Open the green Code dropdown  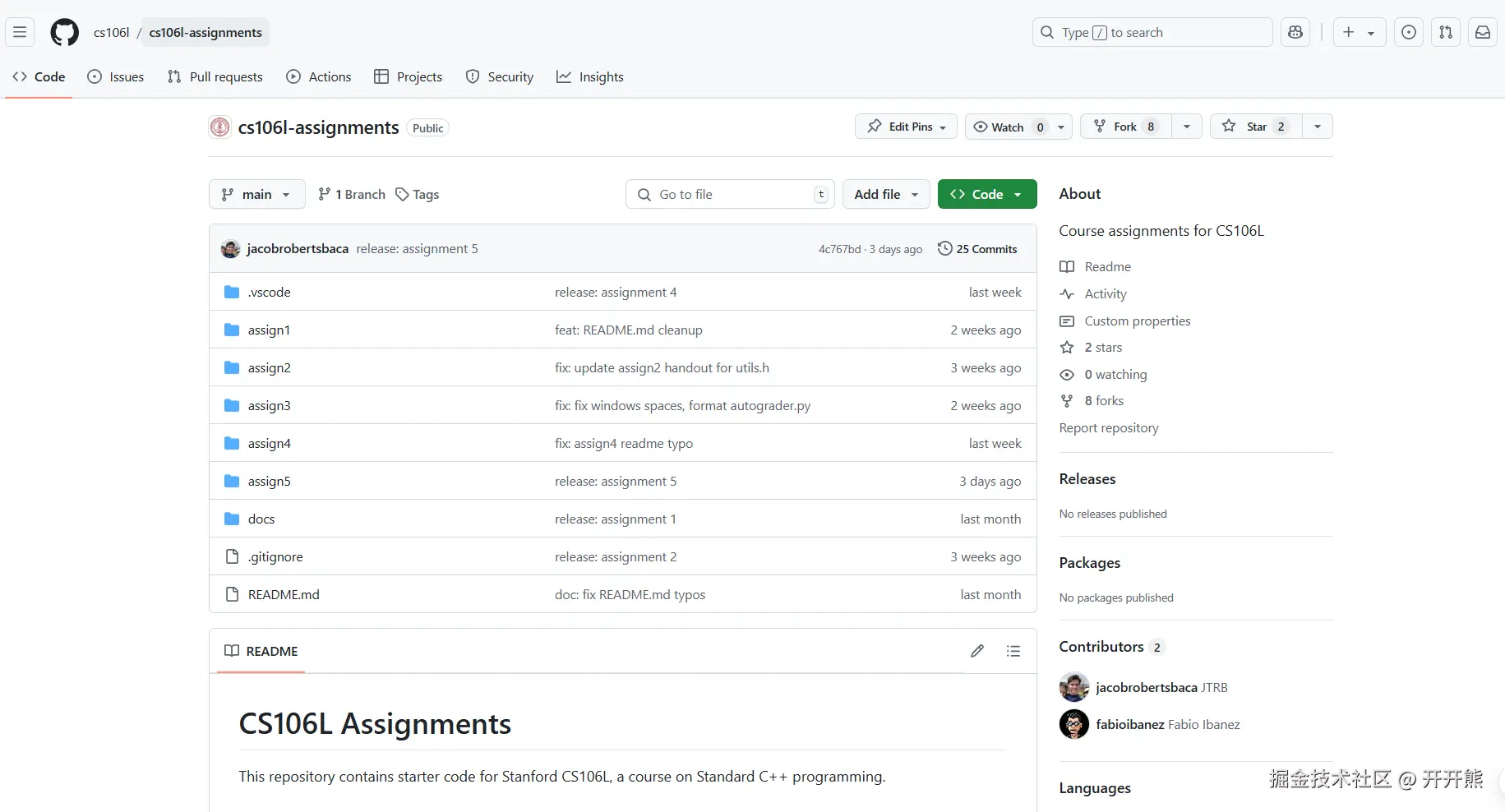(986, 195)
